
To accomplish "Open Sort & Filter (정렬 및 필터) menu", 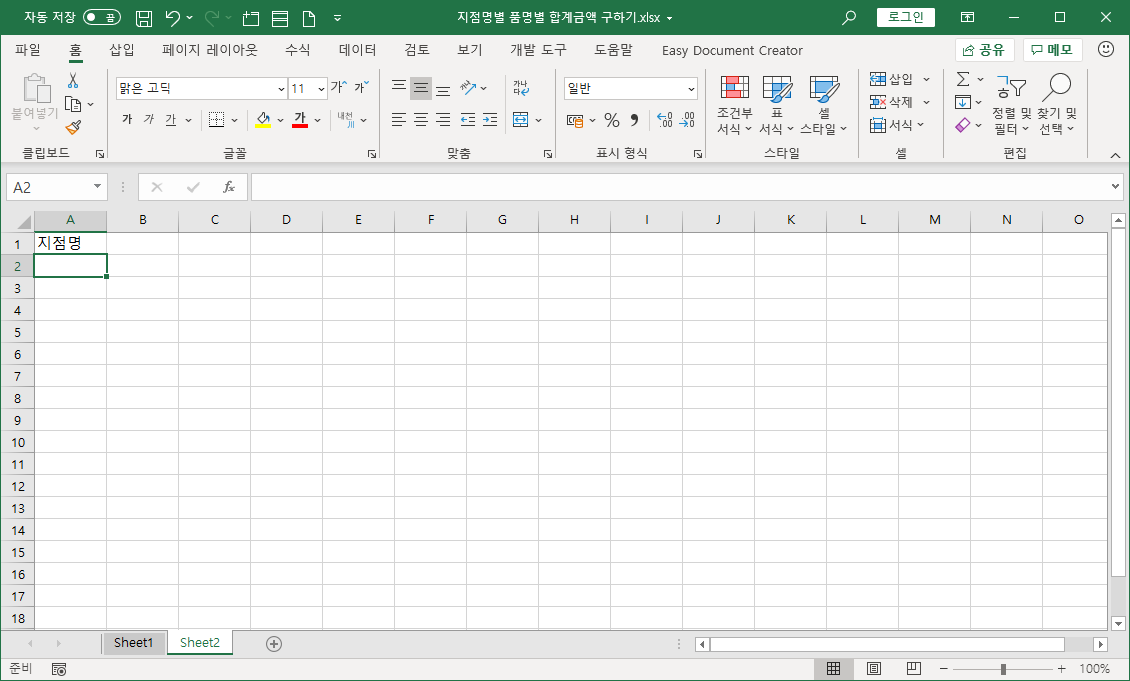I will [x=1011, y=105].
